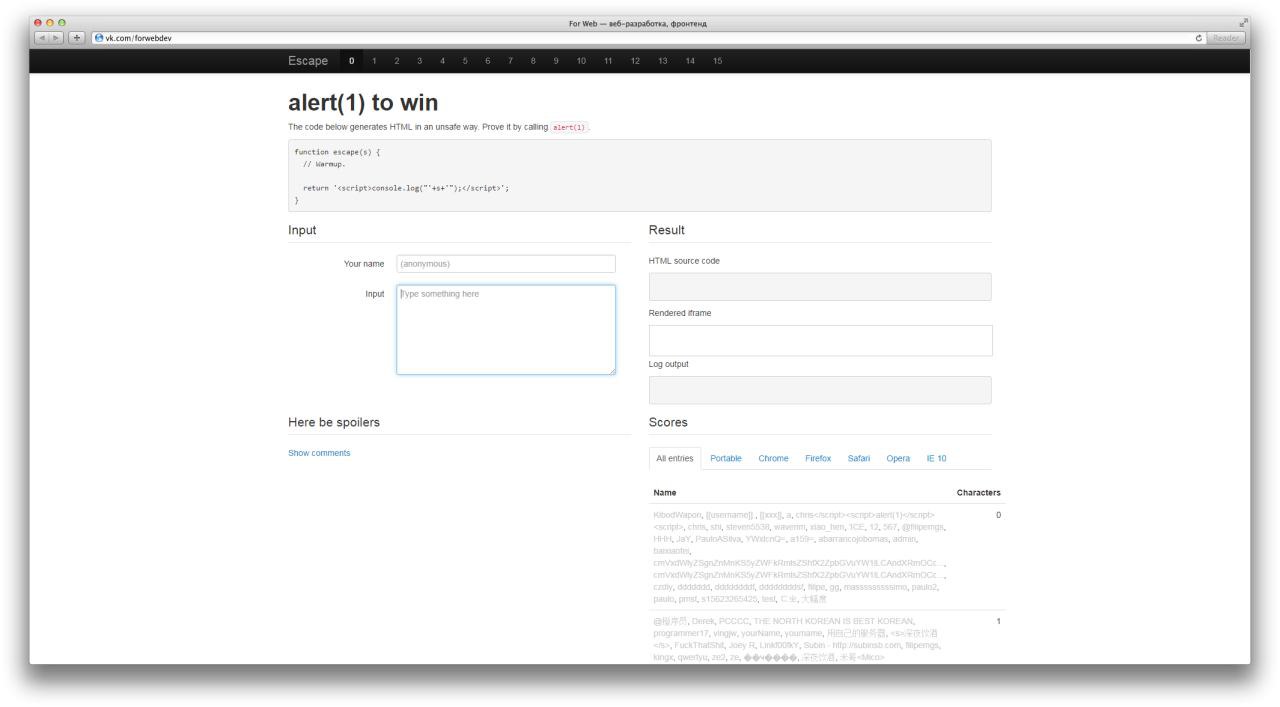Go to level 7
The image size is (1280, 707).
point(511,61)
